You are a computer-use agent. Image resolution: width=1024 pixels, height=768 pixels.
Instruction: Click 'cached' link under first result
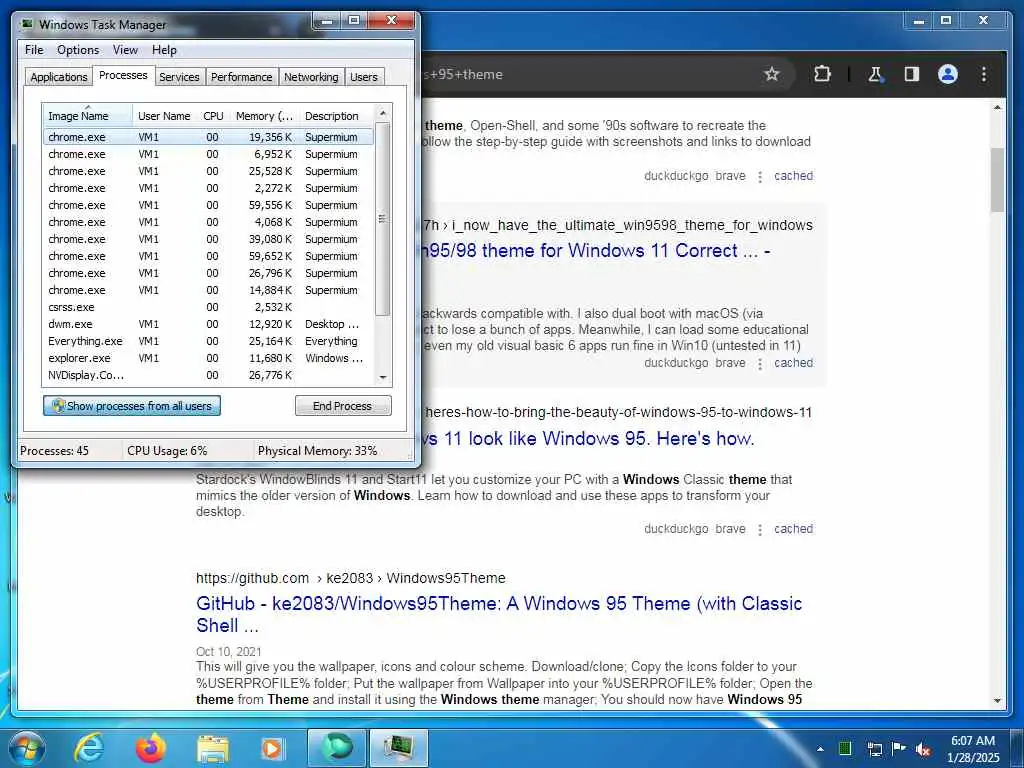click(793, 176)
